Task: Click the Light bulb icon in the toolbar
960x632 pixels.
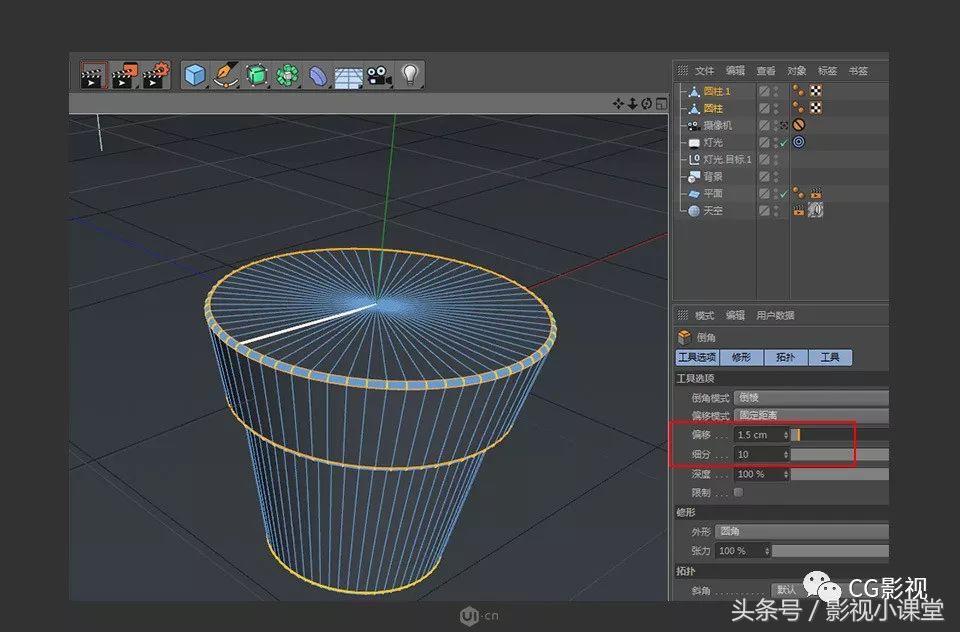Action: [410, 74]
